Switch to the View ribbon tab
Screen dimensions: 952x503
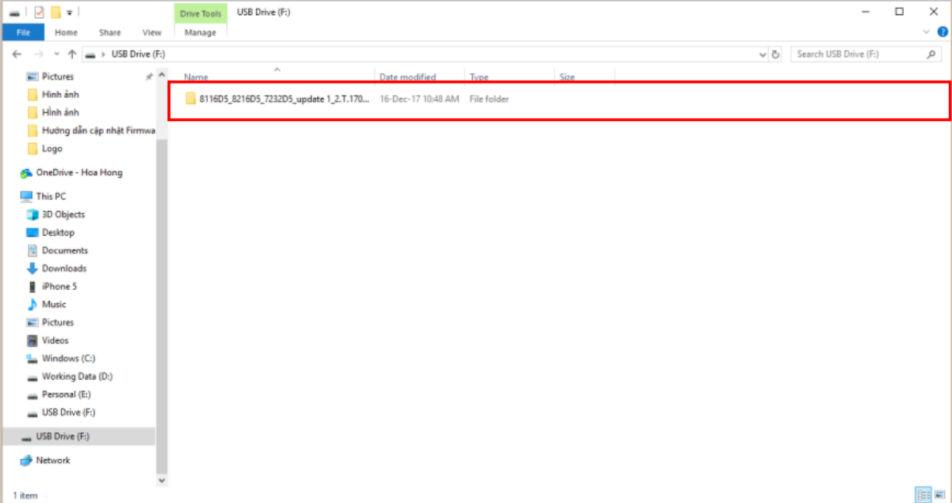tap(152, 32)
